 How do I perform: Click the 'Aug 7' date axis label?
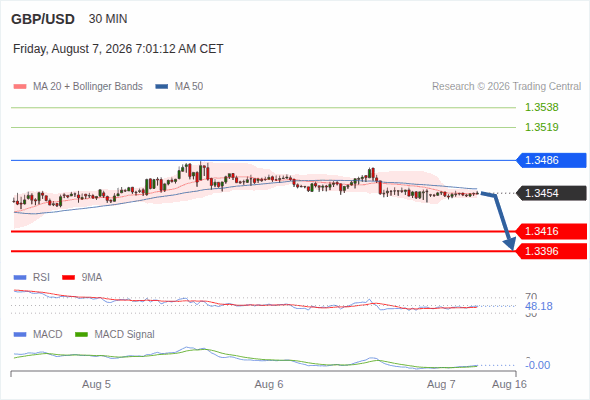pos(441,384)
